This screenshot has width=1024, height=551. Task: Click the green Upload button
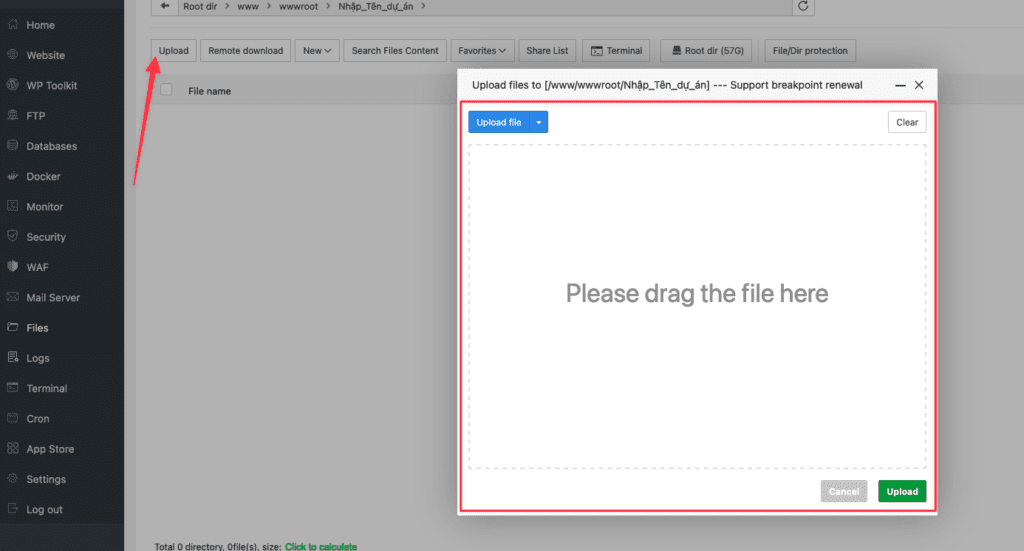point(902,492)
